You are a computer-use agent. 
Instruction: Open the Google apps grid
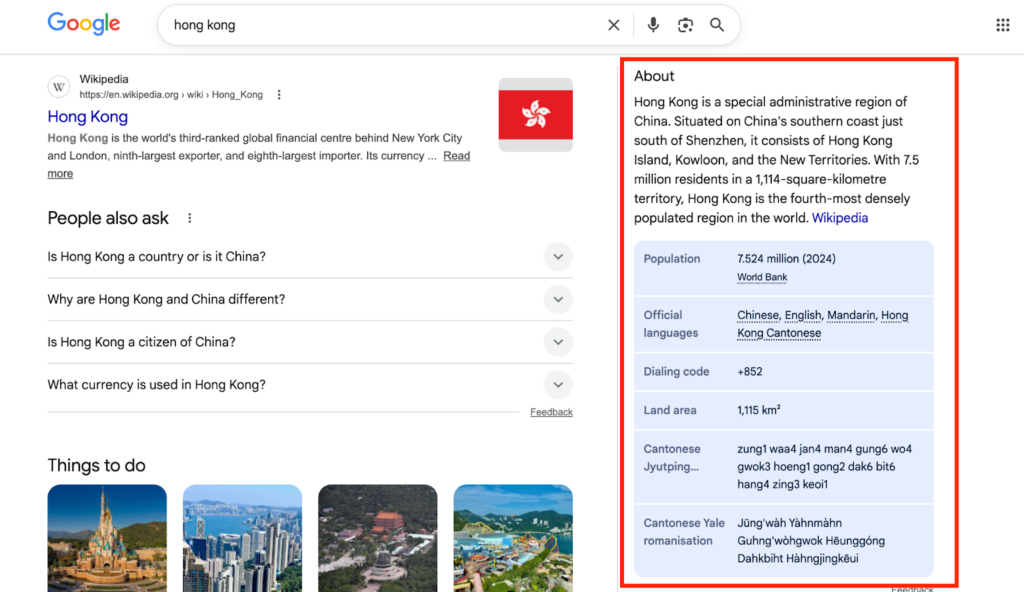(x=1002, y=24)
